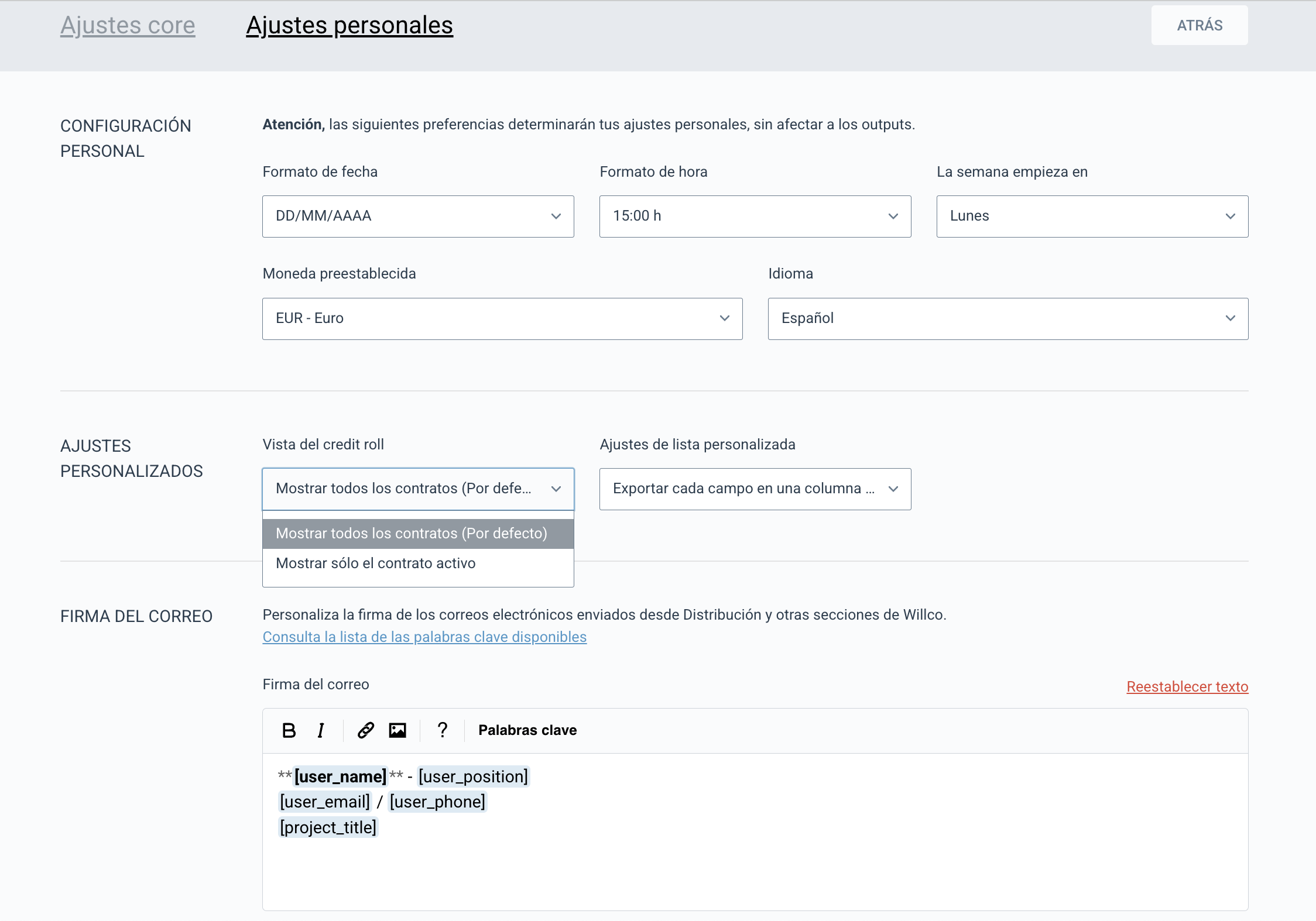Open La semana empieza en dropdown

pos(1092,216)
